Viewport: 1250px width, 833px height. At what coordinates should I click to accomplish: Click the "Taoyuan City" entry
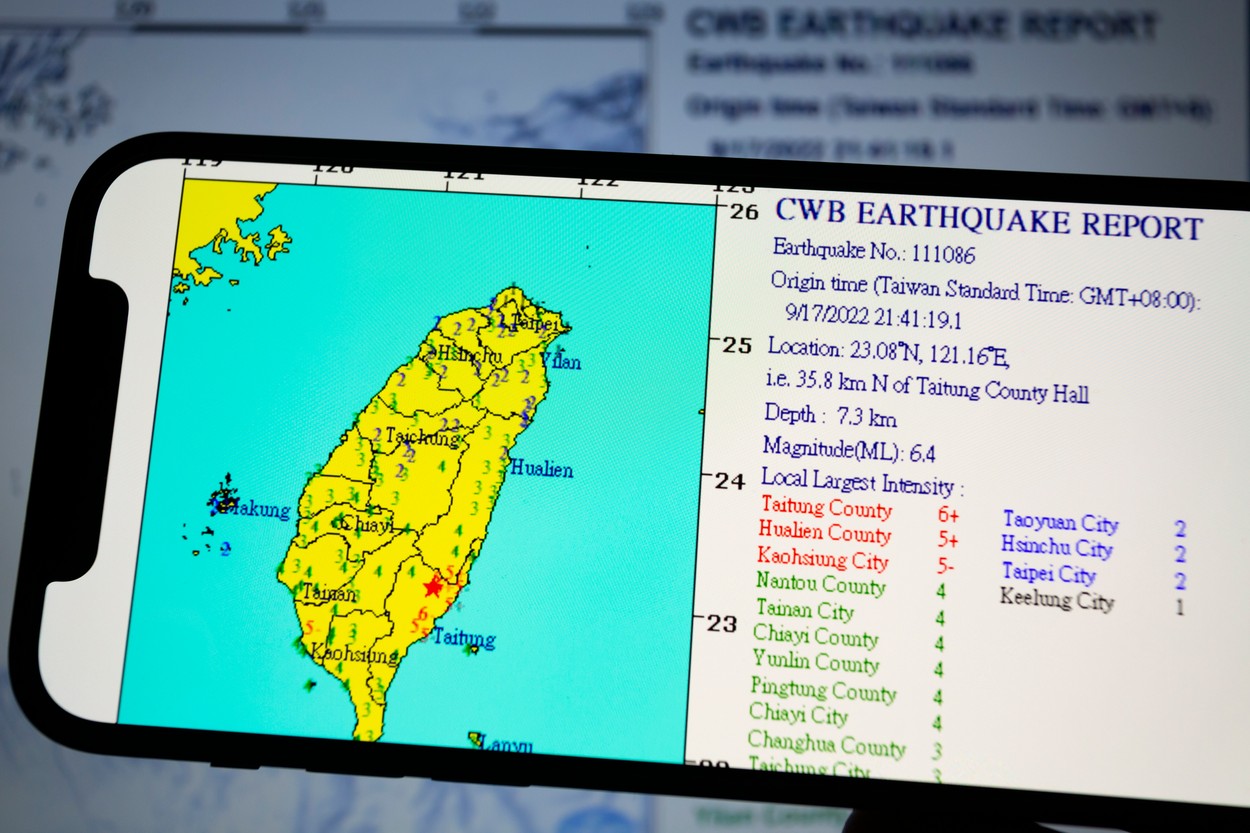[x=1061, y=521]
